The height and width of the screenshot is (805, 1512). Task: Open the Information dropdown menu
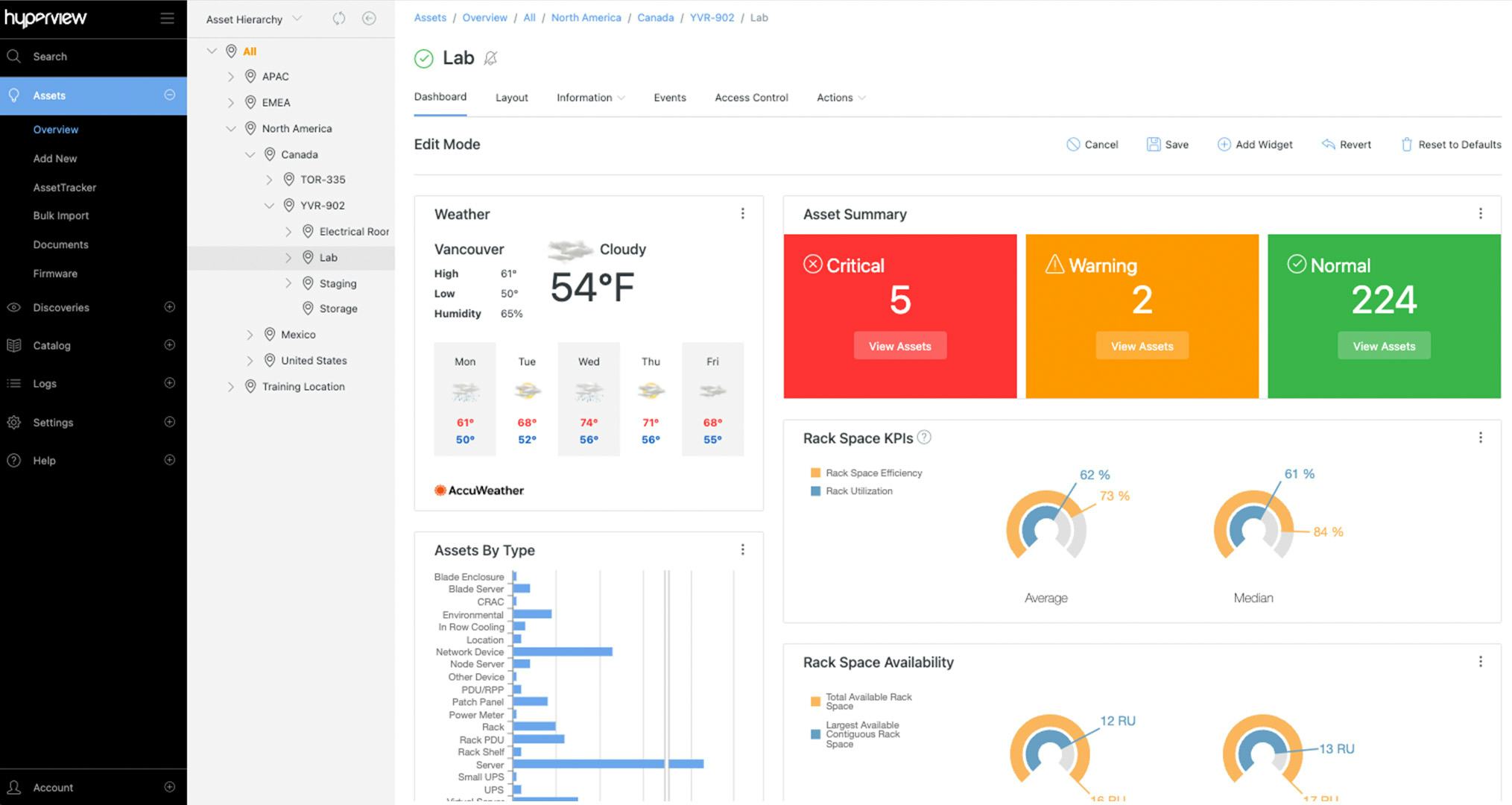pos(589,97)
